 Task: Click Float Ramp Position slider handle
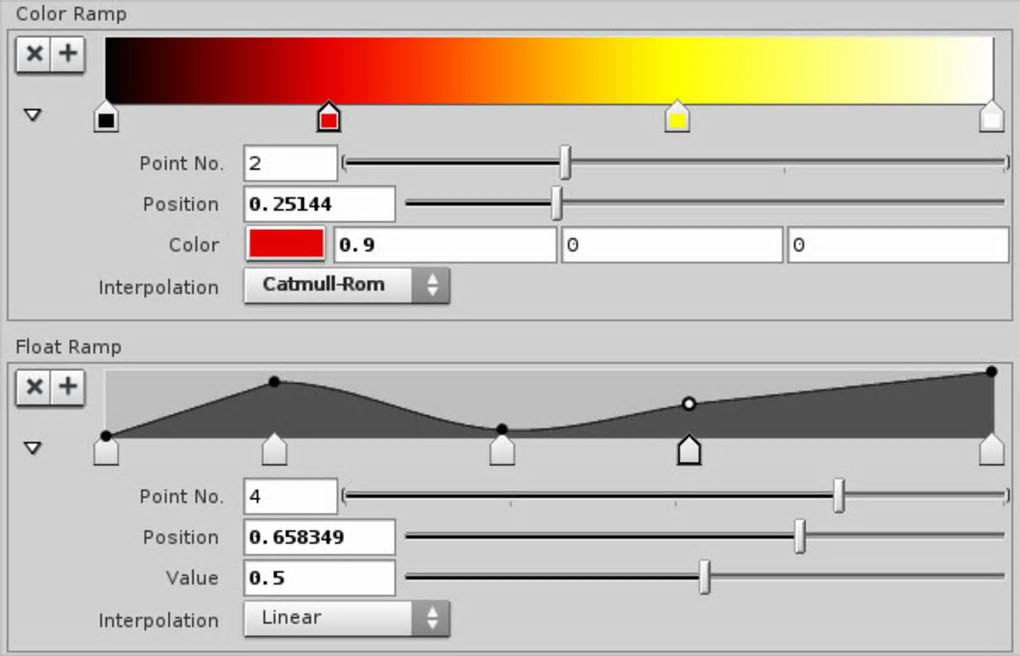coord(799,536)
